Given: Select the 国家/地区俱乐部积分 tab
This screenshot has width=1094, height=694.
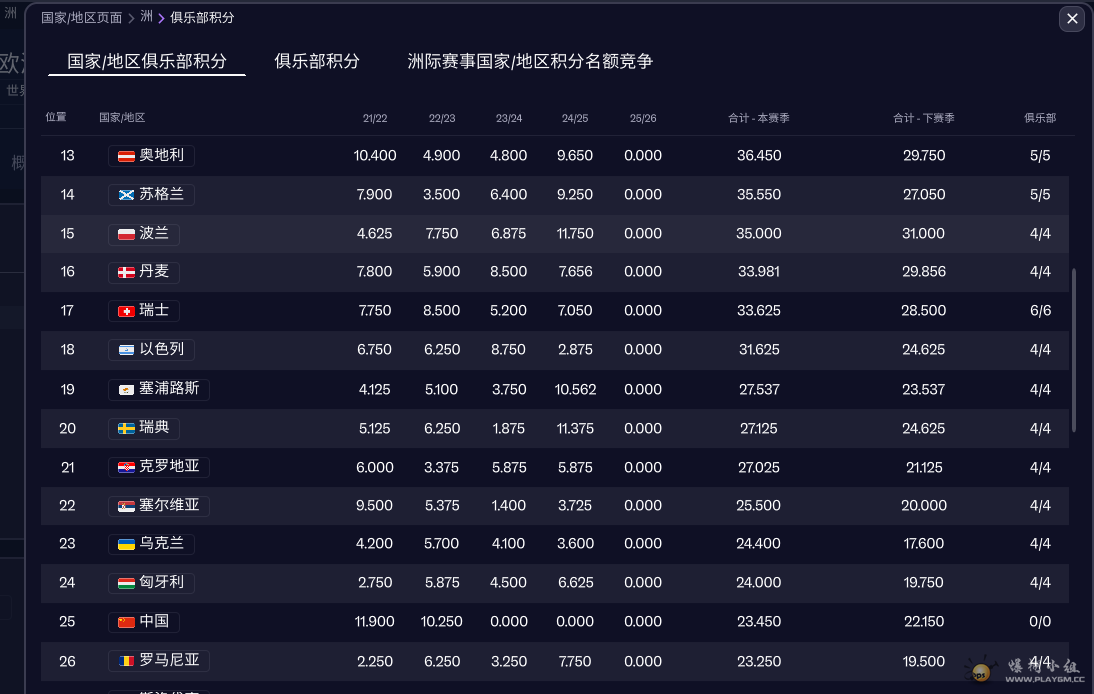Looking at the screenshot, I should point(147,61).
